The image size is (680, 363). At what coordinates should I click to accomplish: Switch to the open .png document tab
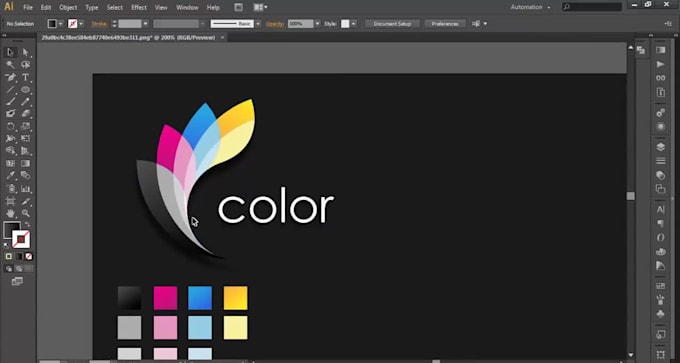click(x=128, y=38)
